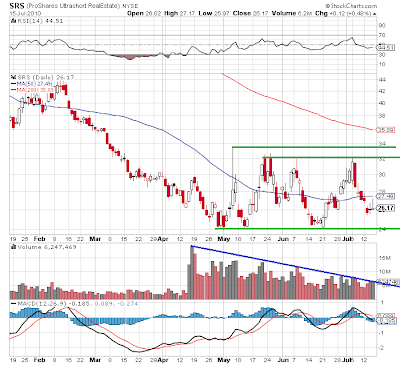This screenshot has width=400, height=365.
Task: Click the blue MA(50) legend line swatch
Action: coord(13,84)
